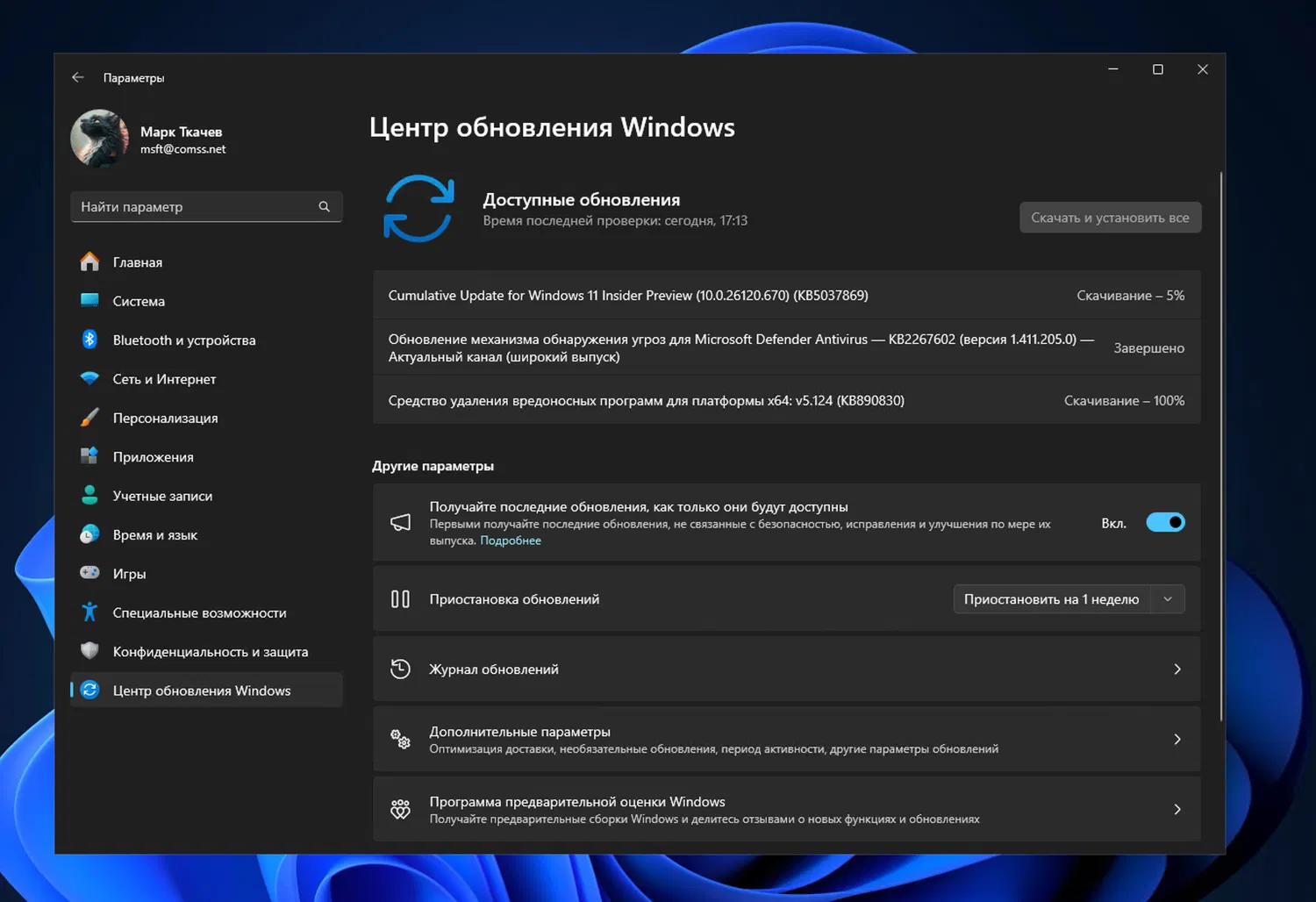This screenshot has width=1316, height=902.
Task: Go to Bluetooth и устройства
Action: pyautogui.click(x=206, y=340)
